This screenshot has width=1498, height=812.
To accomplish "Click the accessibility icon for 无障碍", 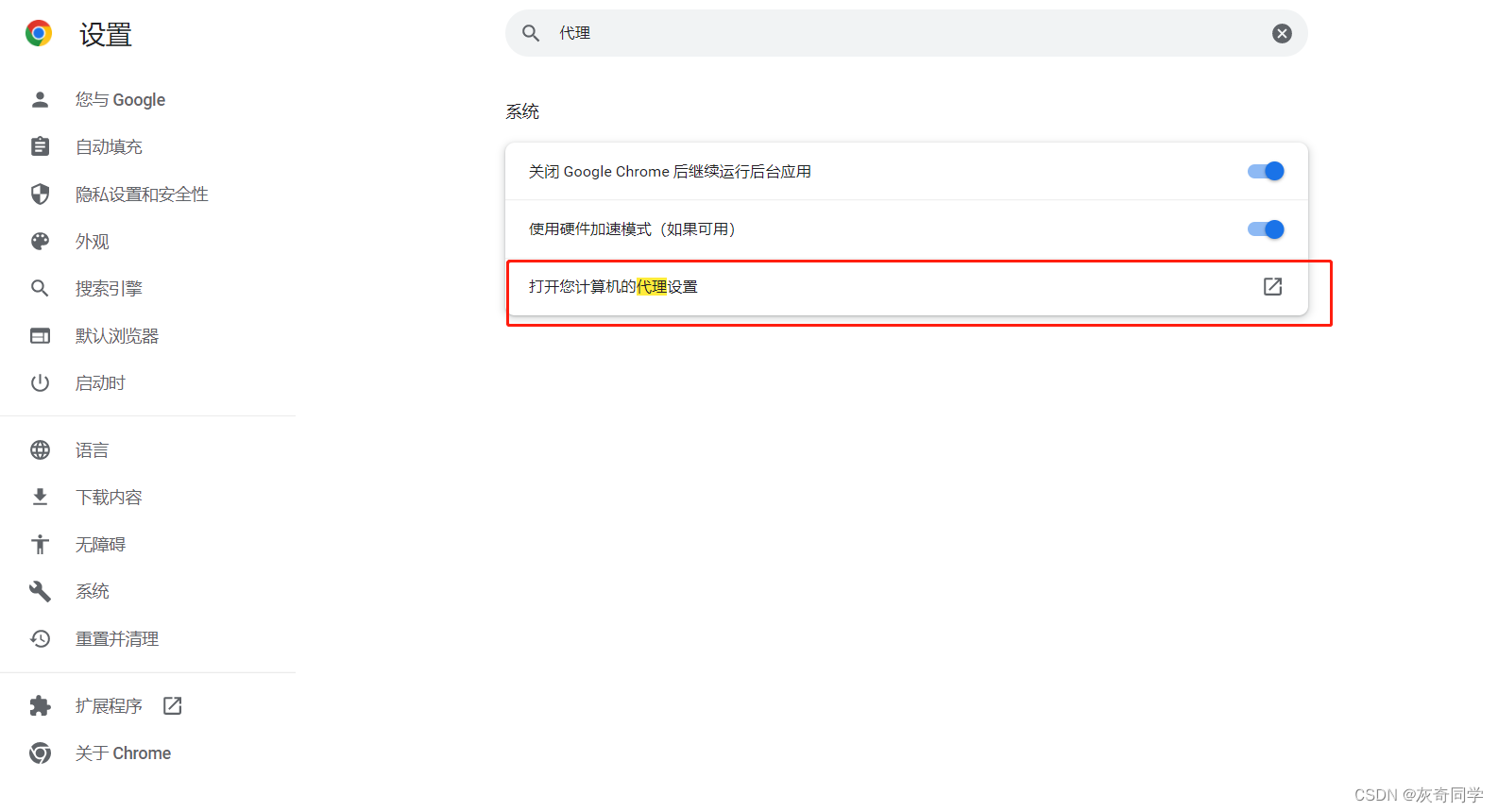I will coord(40,544).
